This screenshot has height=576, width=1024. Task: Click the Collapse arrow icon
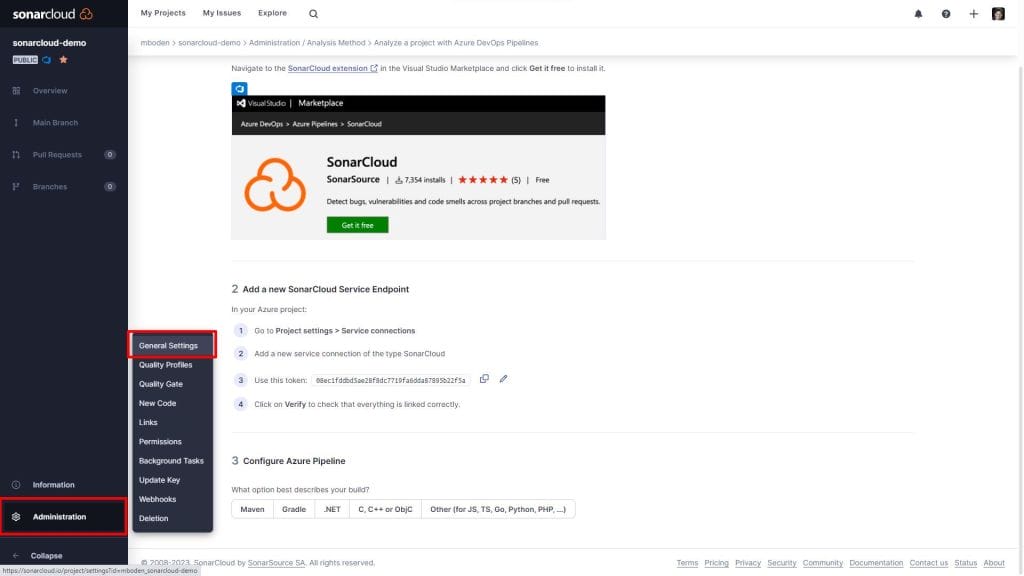click(16, 556)
